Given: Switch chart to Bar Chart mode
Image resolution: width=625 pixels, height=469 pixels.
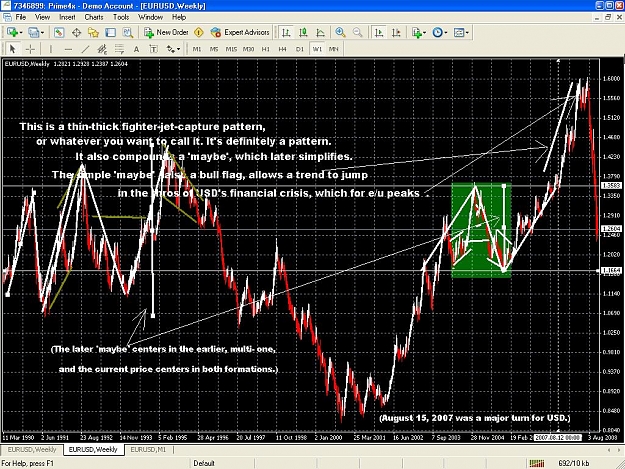Looking at the screenshot, I should click(286, 33).
